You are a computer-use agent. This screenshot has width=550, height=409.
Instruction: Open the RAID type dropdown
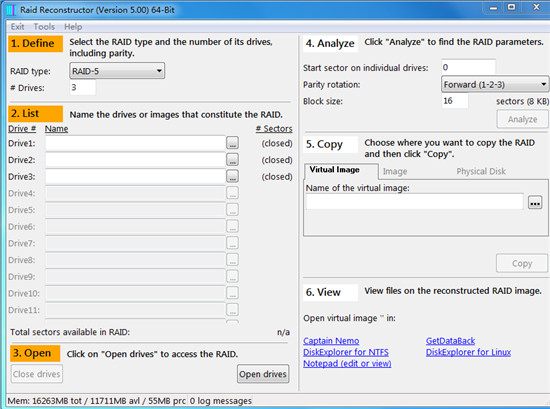(117, 71)
